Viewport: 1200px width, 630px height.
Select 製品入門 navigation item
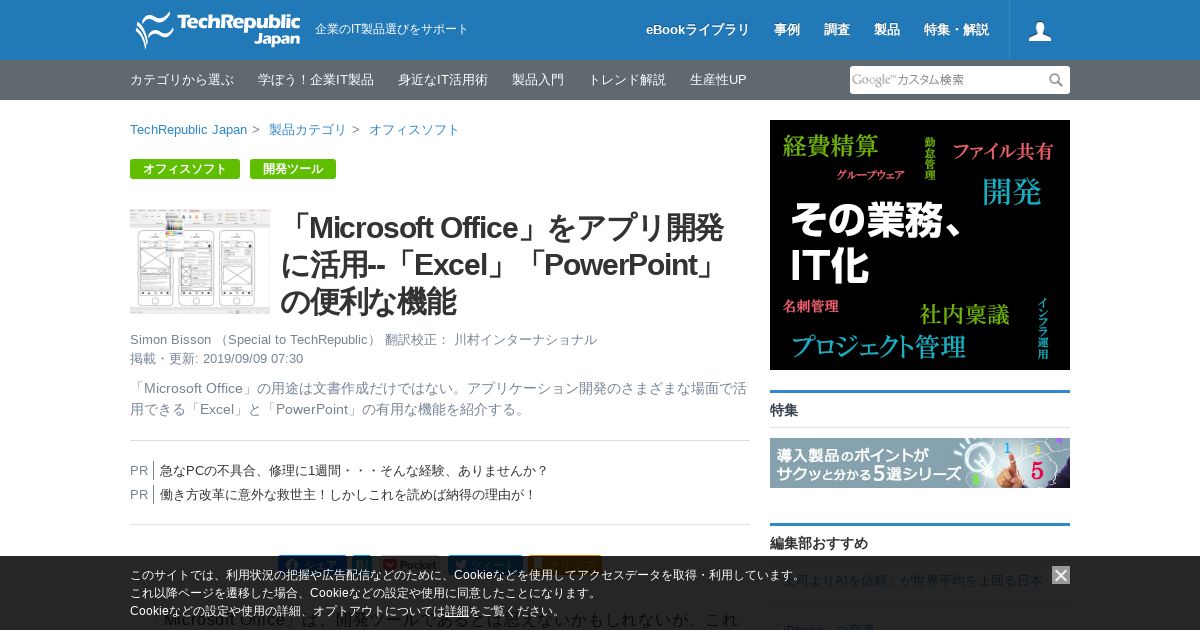coord(538,80)
